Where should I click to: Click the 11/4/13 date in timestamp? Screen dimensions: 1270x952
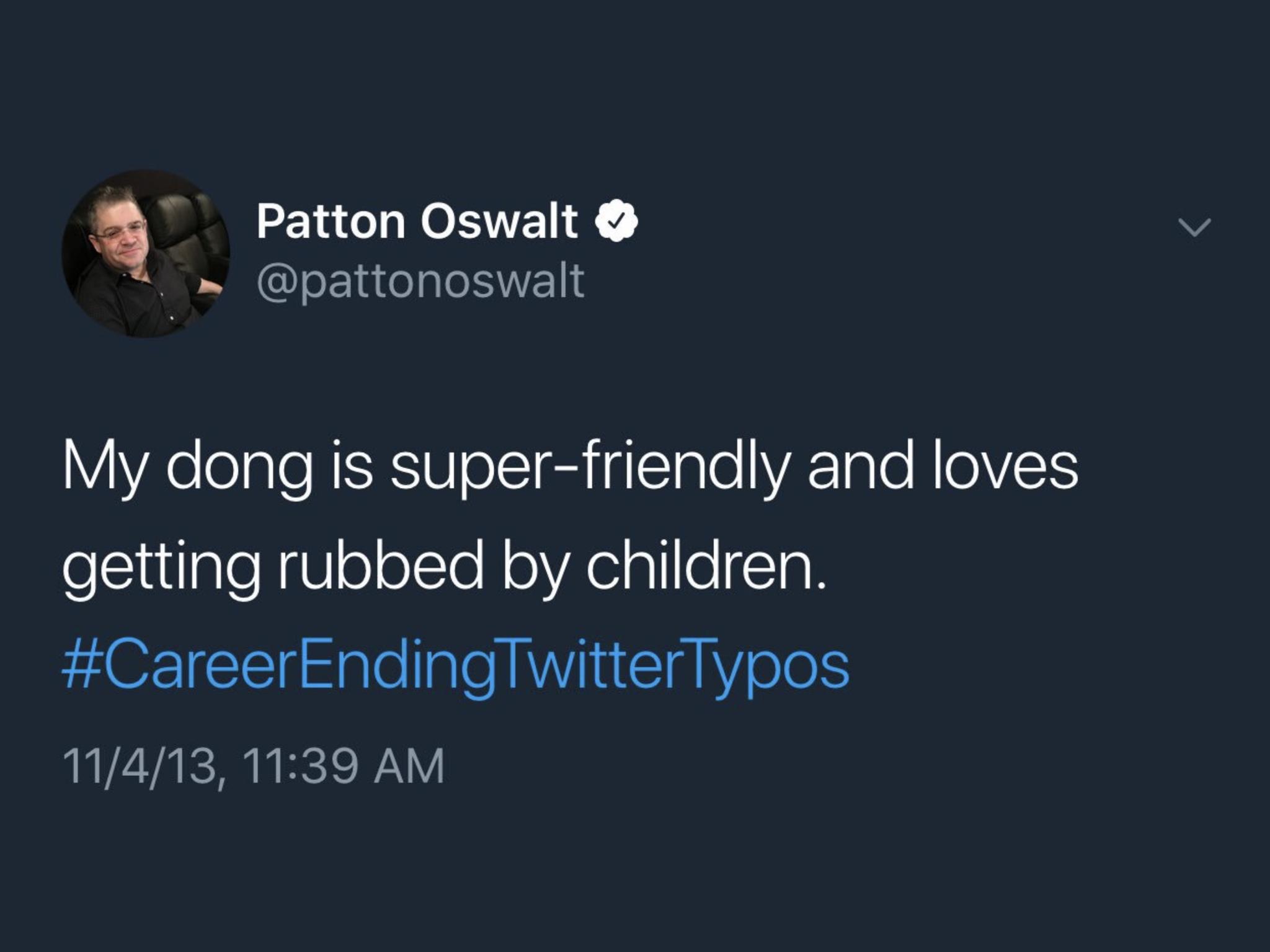tap(140, 766)
